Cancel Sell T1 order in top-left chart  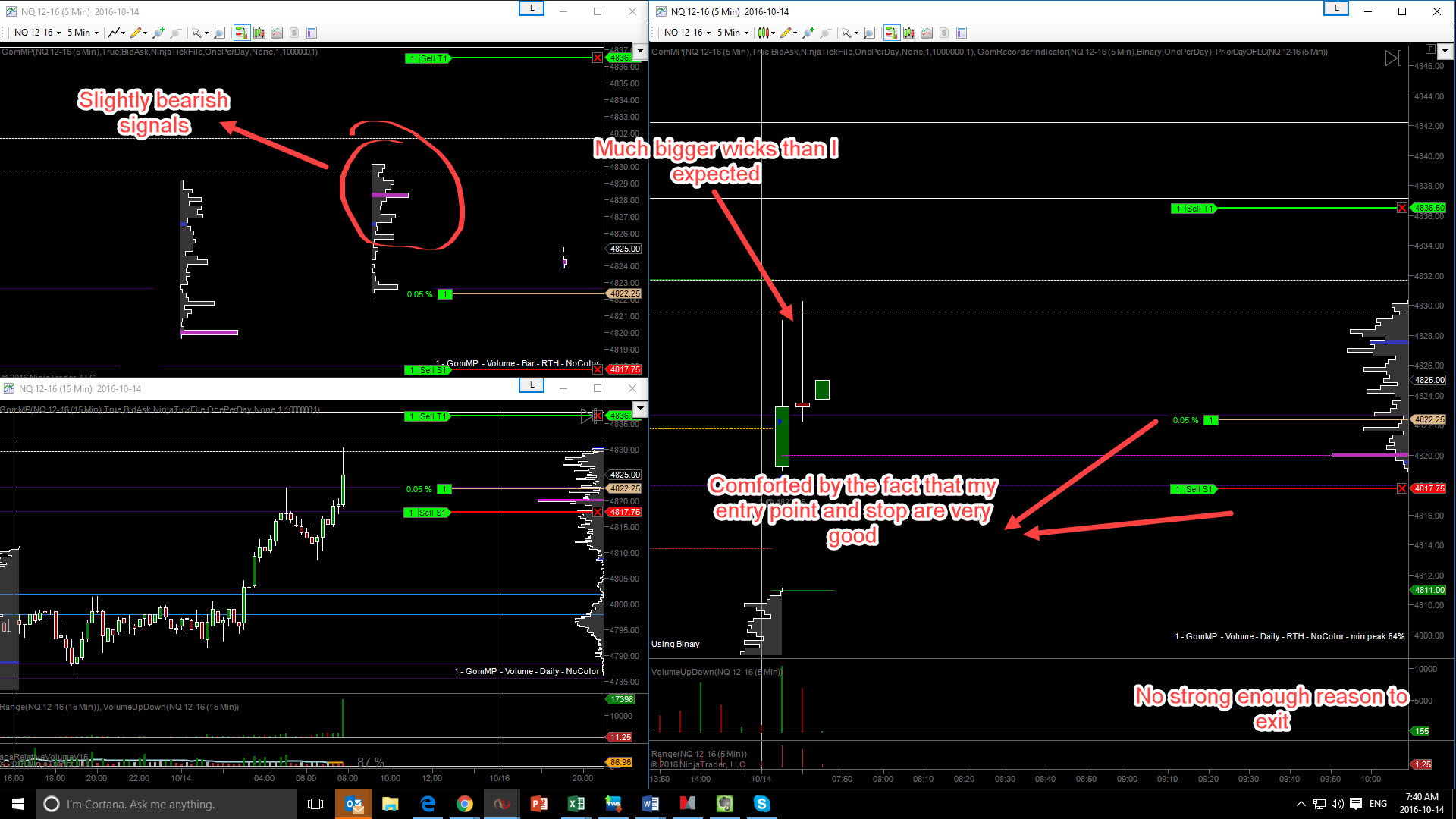(x=598, y=58)
